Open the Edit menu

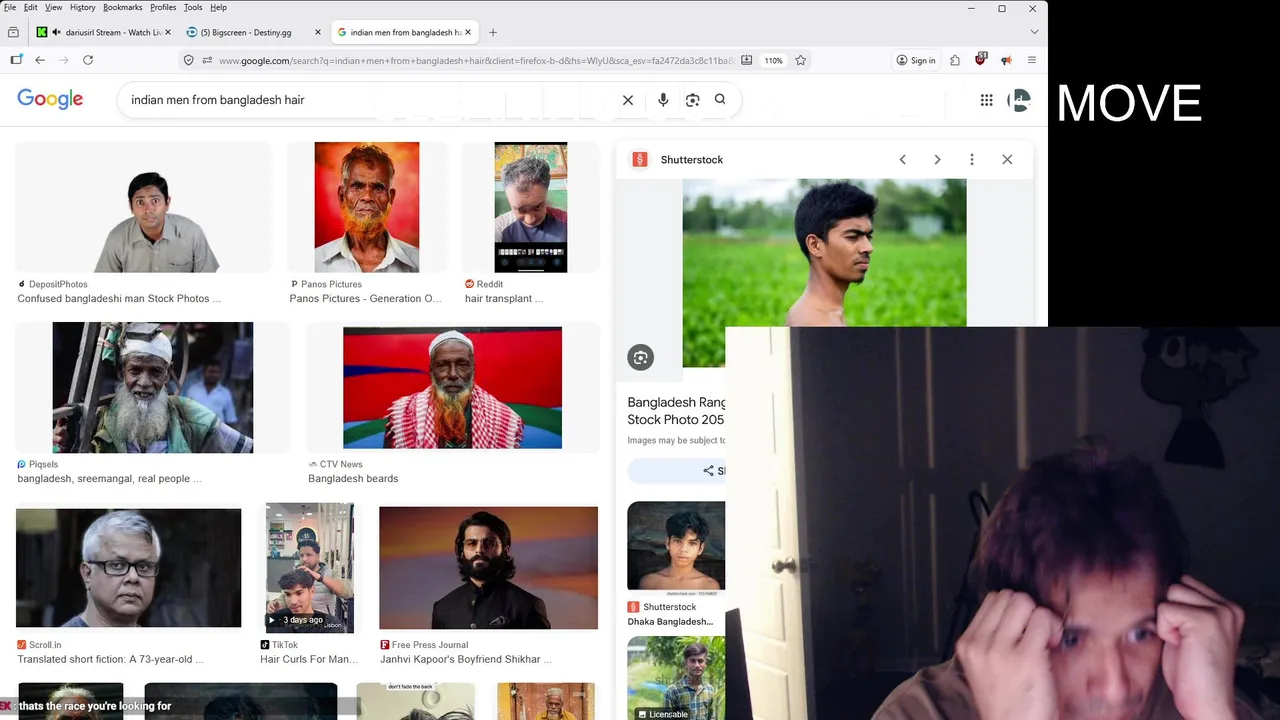click(31, 7)
